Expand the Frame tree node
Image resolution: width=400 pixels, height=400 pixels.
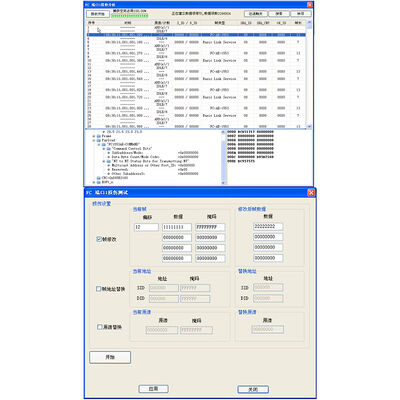pos(94,136)
